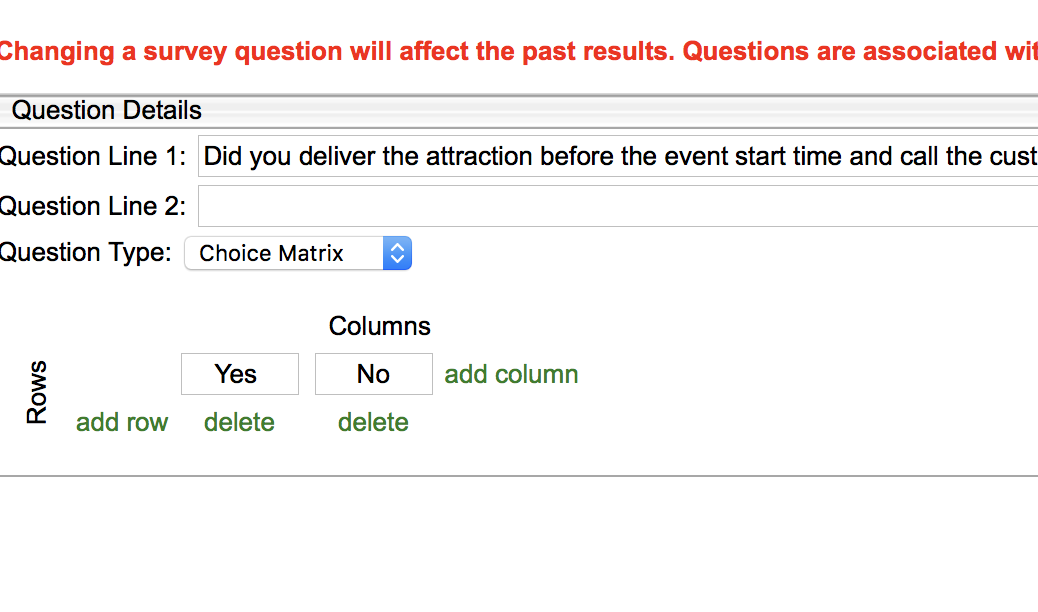The width and height of the screenshot is (1038, 612).
Task: Edit the No column name box
Action: click(373, 374)
